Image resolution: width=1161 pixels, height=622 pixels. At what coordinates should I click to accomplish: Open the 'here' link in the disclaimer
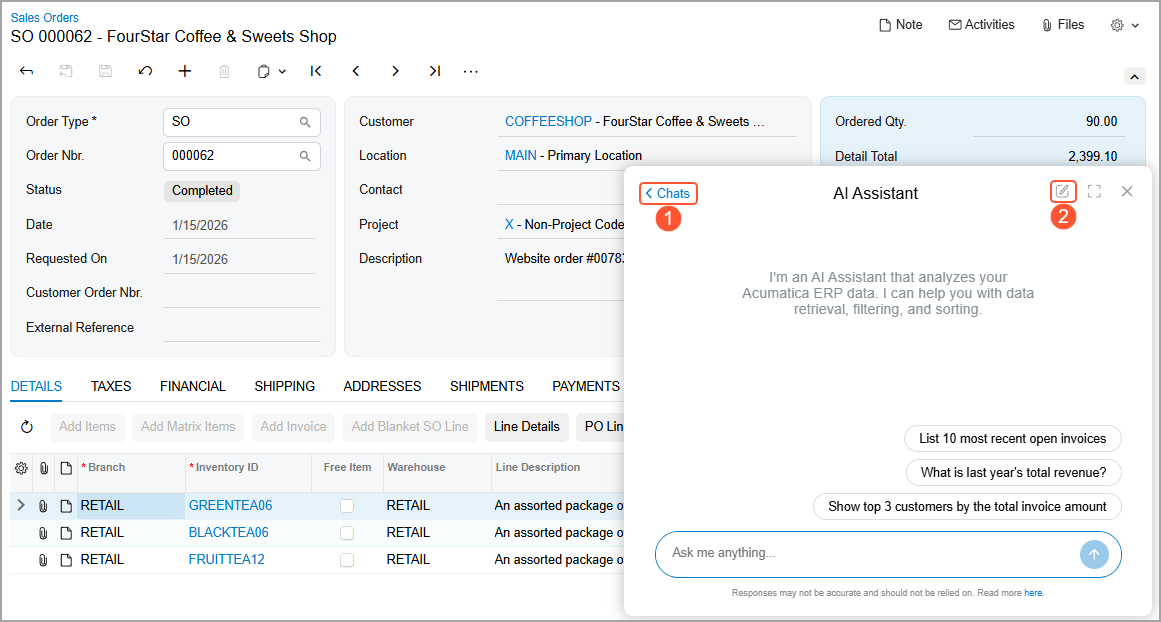click(x=1034, y=593)
